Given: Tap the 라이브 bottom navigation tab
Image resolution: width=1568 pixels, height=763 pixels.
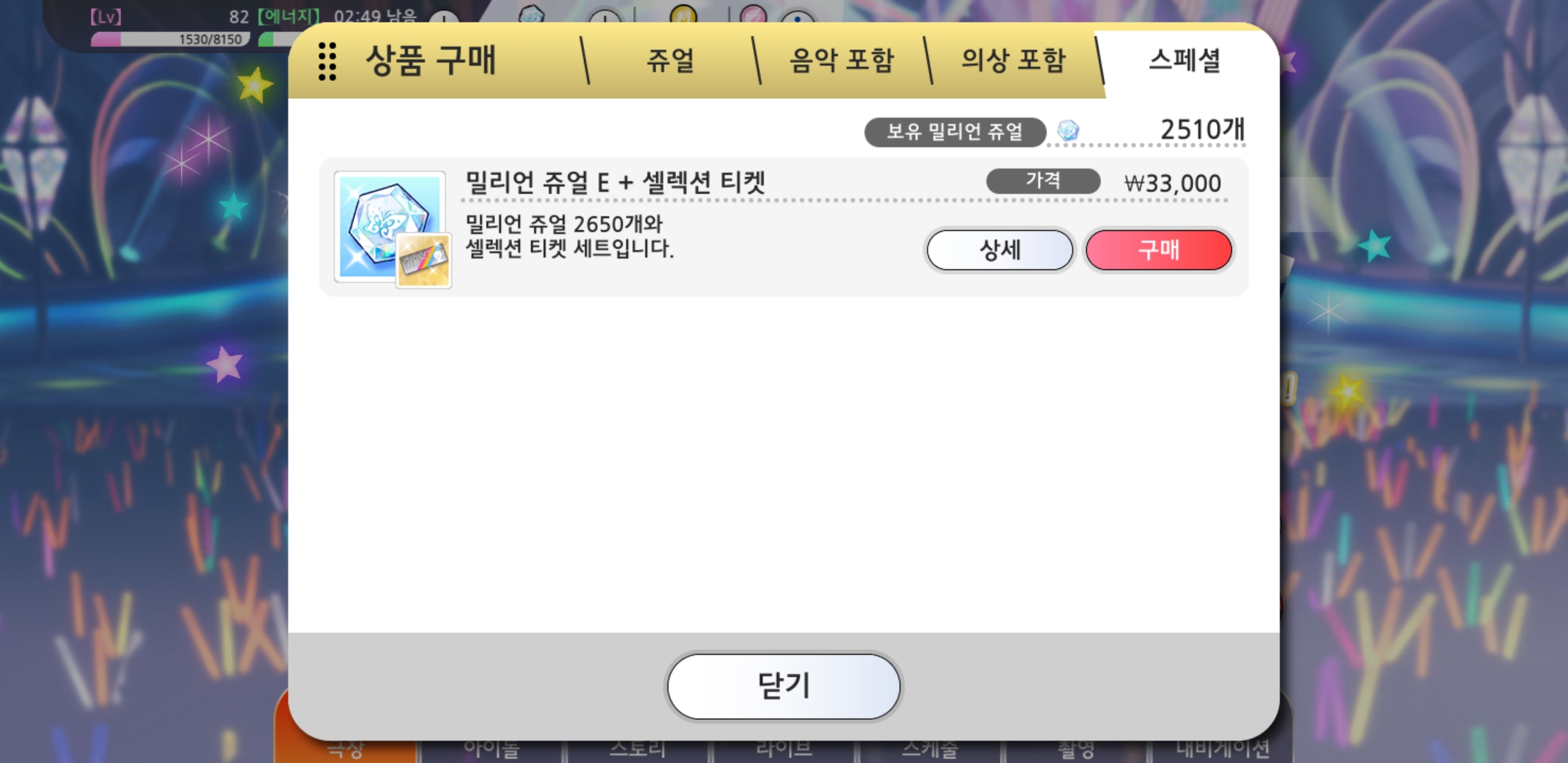Looking at the screenshot, I should click(x=784, y=749).
